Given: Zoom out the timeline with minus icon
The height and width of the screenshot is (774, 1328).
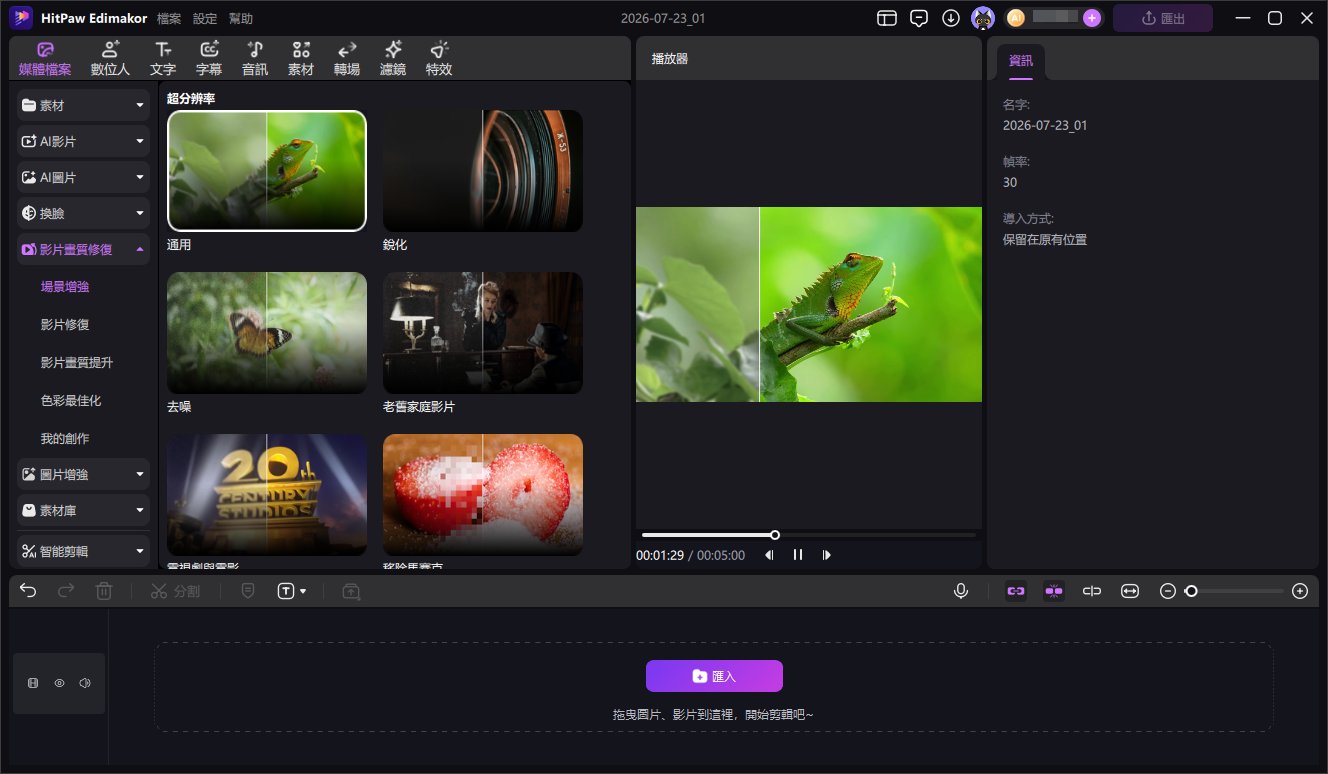Looking at the screenshot, I should point(1167,591).
